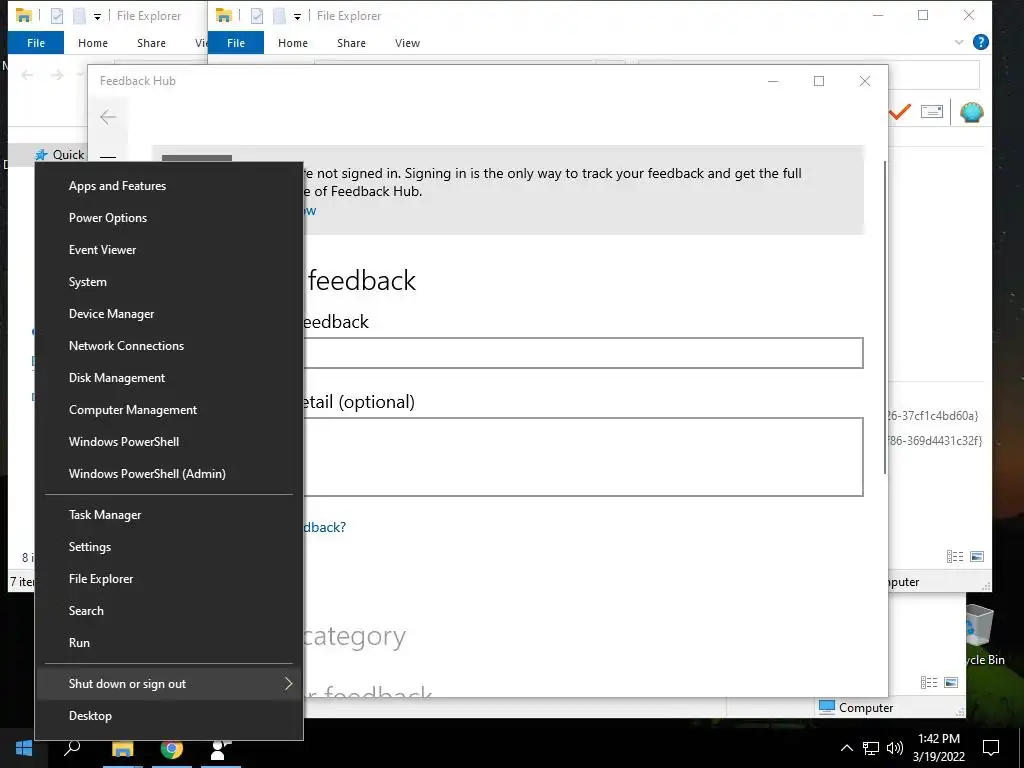Switch to Home tab in right File Explorer
The image size is (1024, 768).
[x=293, y=43]
